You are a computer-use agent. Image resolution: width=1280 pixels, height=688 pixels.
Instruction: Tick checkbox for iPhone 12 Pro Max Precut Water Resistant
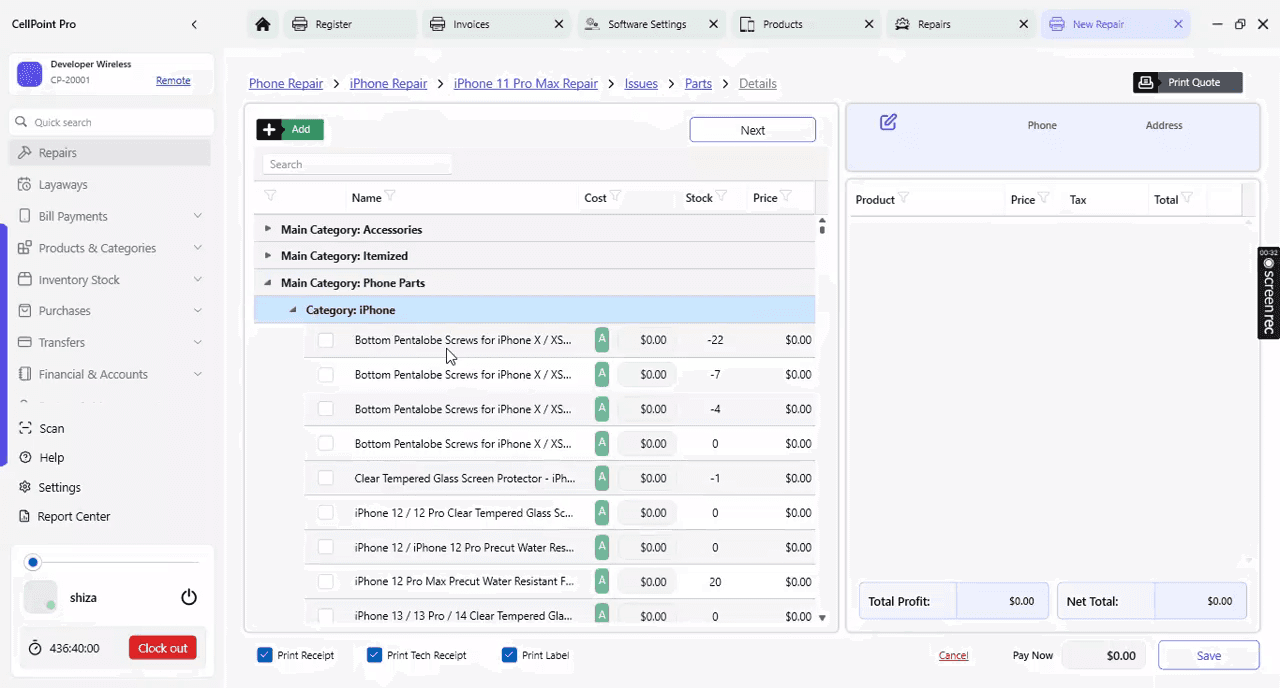click(x=326, y=581)
